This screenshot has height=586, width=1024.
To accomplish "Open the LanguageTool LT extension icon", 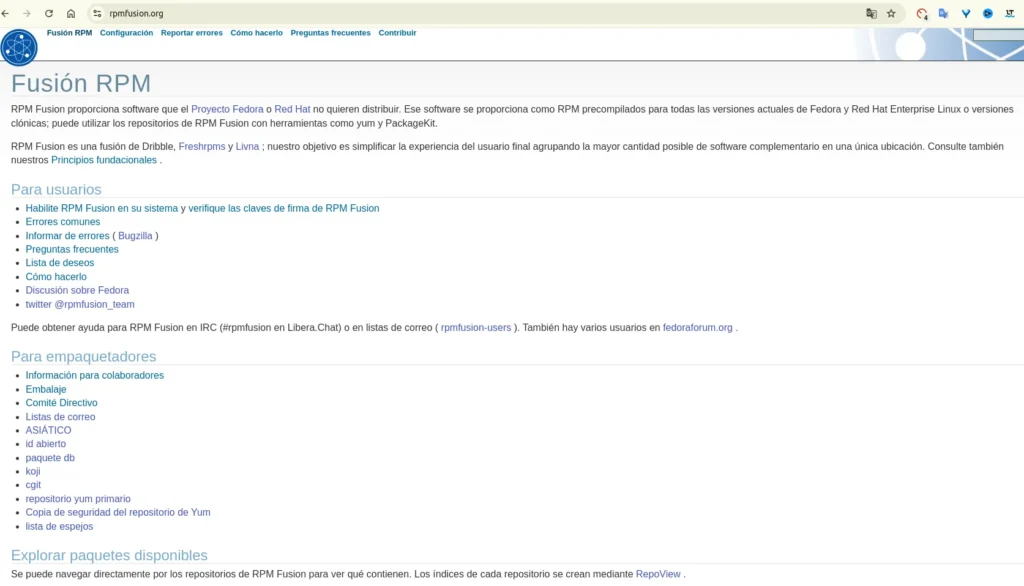I will pos(1010,13).
